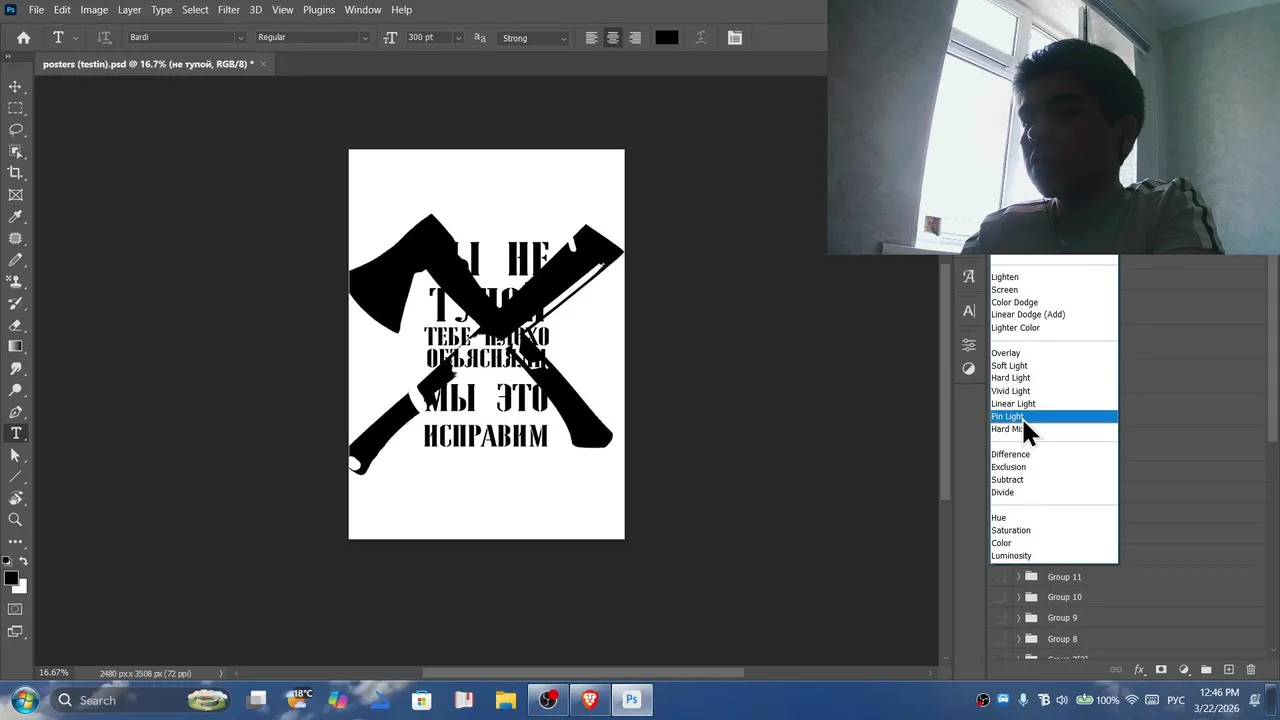Screen dimensions: 1280x720
Task: Show Group 9 visibility eye
Action: 1000,618
